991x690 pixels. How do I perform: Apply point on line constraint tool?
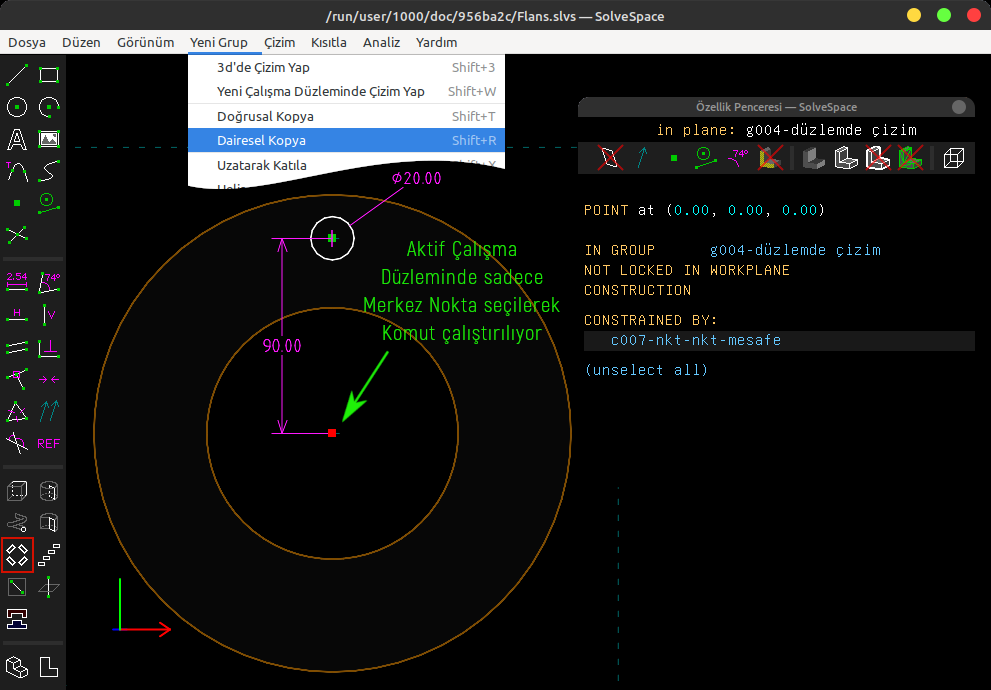[x=17, y=378]
